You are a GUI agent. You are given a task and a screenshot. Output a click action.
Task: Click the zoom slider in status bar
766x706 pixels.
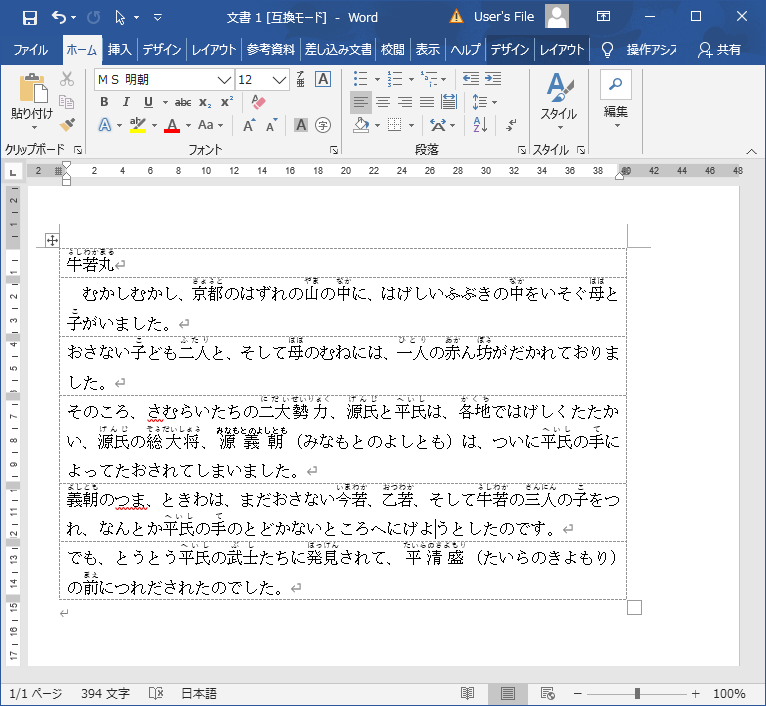pos(637,693)
